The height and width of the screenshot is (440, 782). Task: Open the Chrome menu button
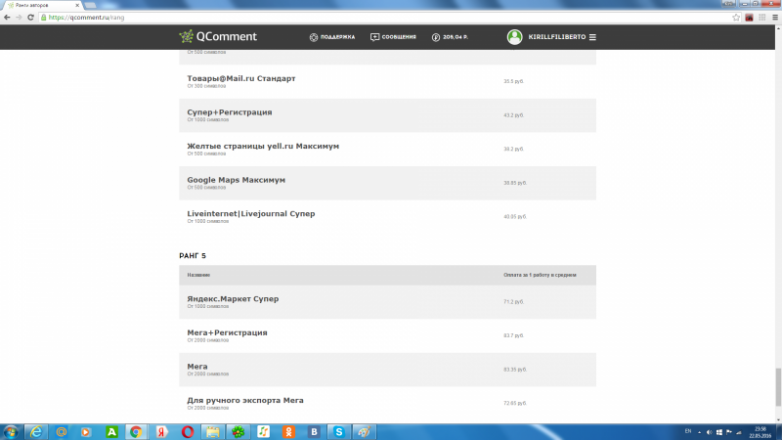[x=775, y=17]
